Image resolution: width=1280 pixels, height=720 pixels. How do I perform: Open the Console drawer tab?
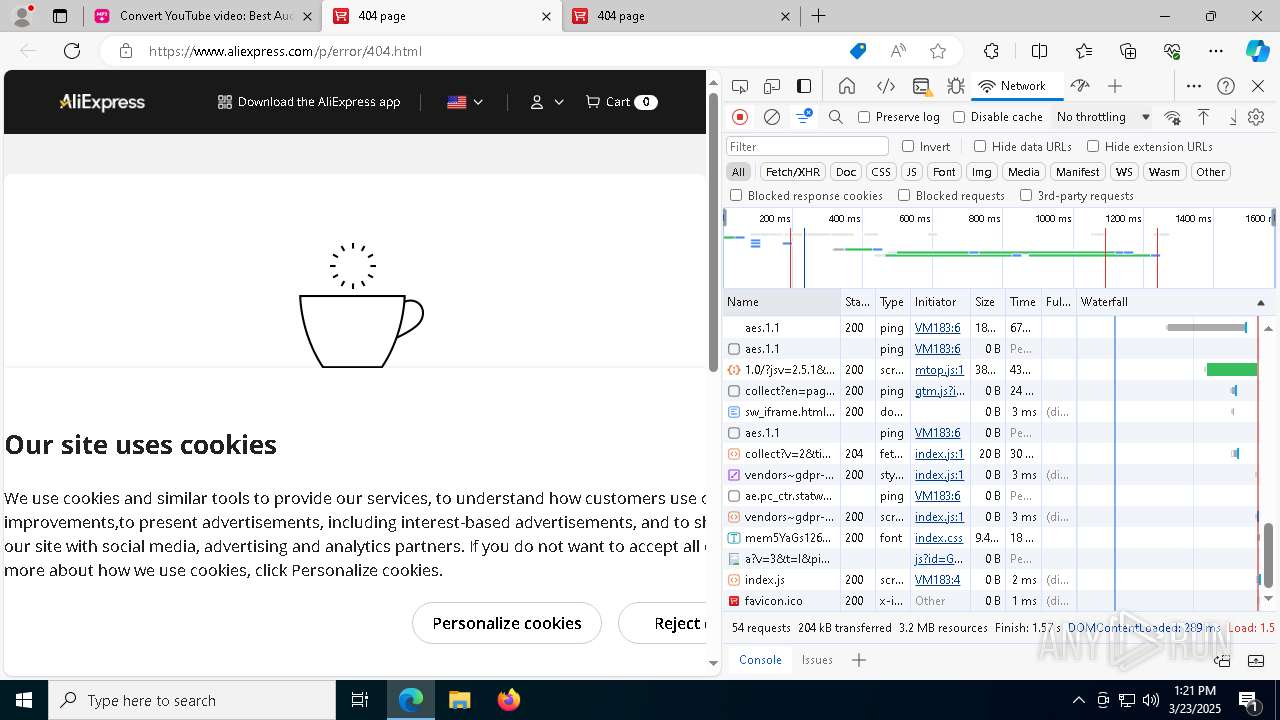click(x=760, y=660)
